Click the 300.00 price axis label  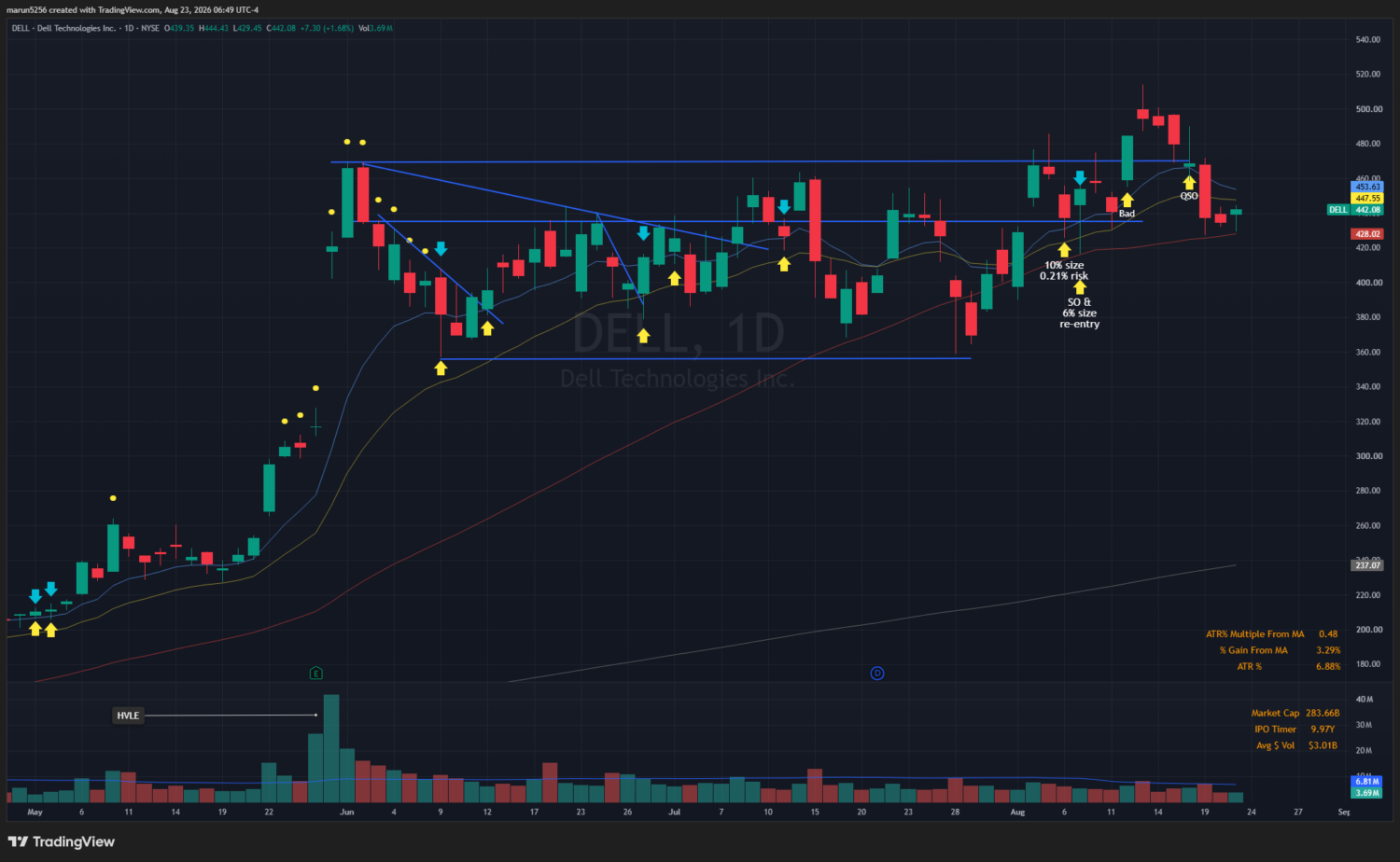click(1368, 456)
